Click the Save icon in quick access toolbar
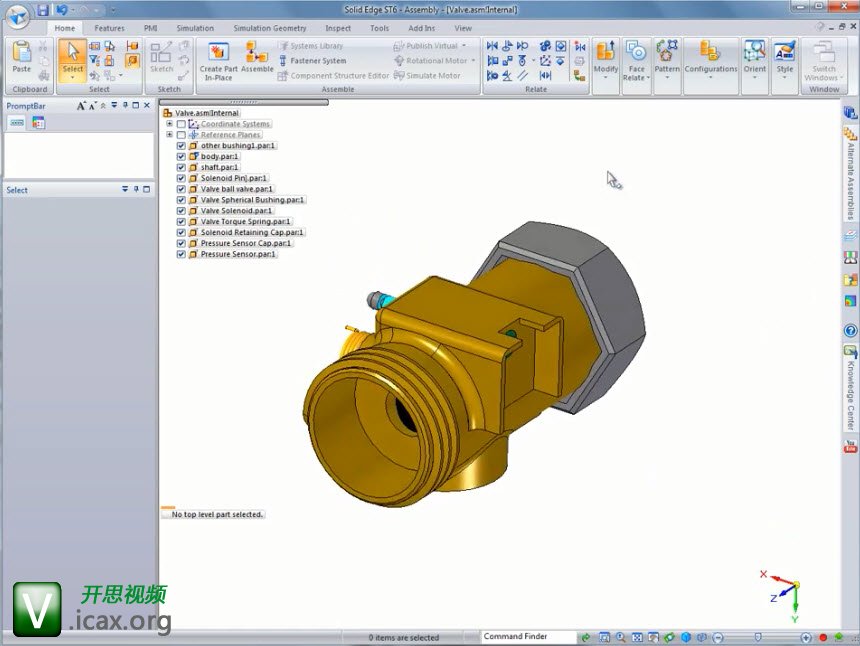 point(43,9)
